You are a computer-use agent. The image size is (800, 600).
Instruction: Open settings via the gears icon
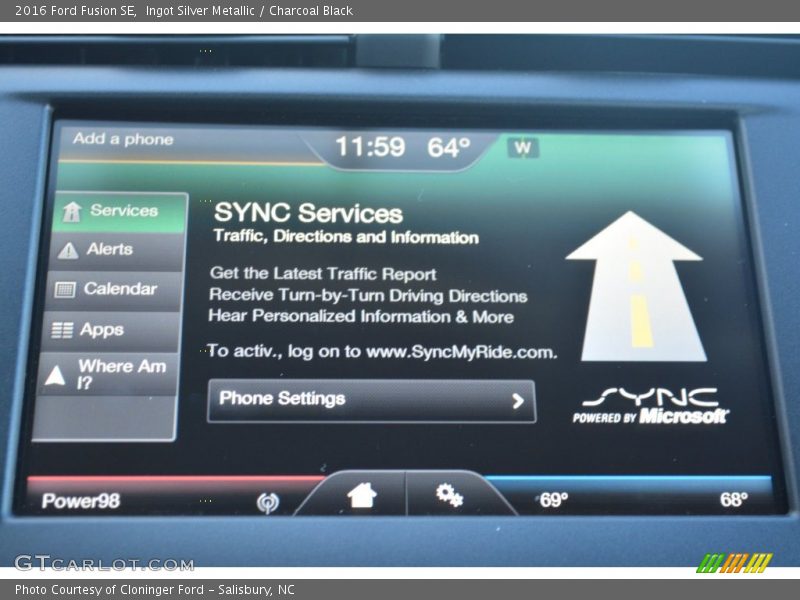[449, 495]
